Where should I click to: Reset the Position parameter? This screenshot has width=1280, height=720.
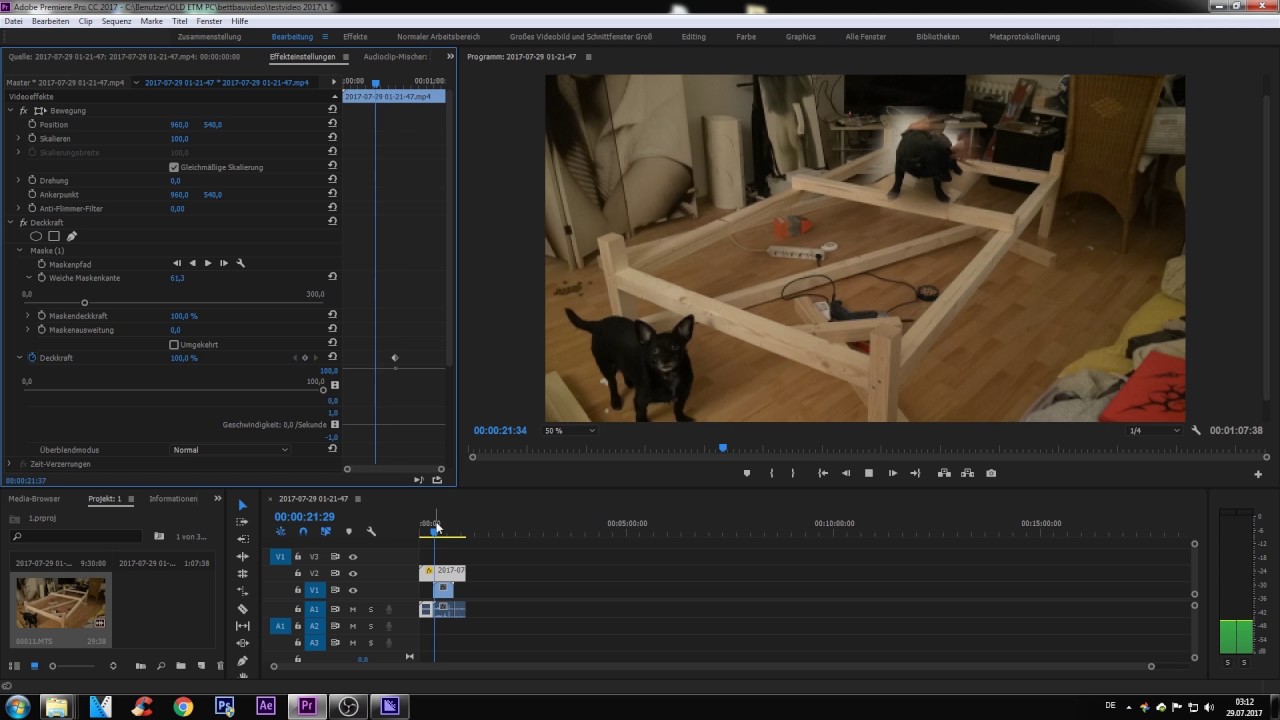coord(332,124)
